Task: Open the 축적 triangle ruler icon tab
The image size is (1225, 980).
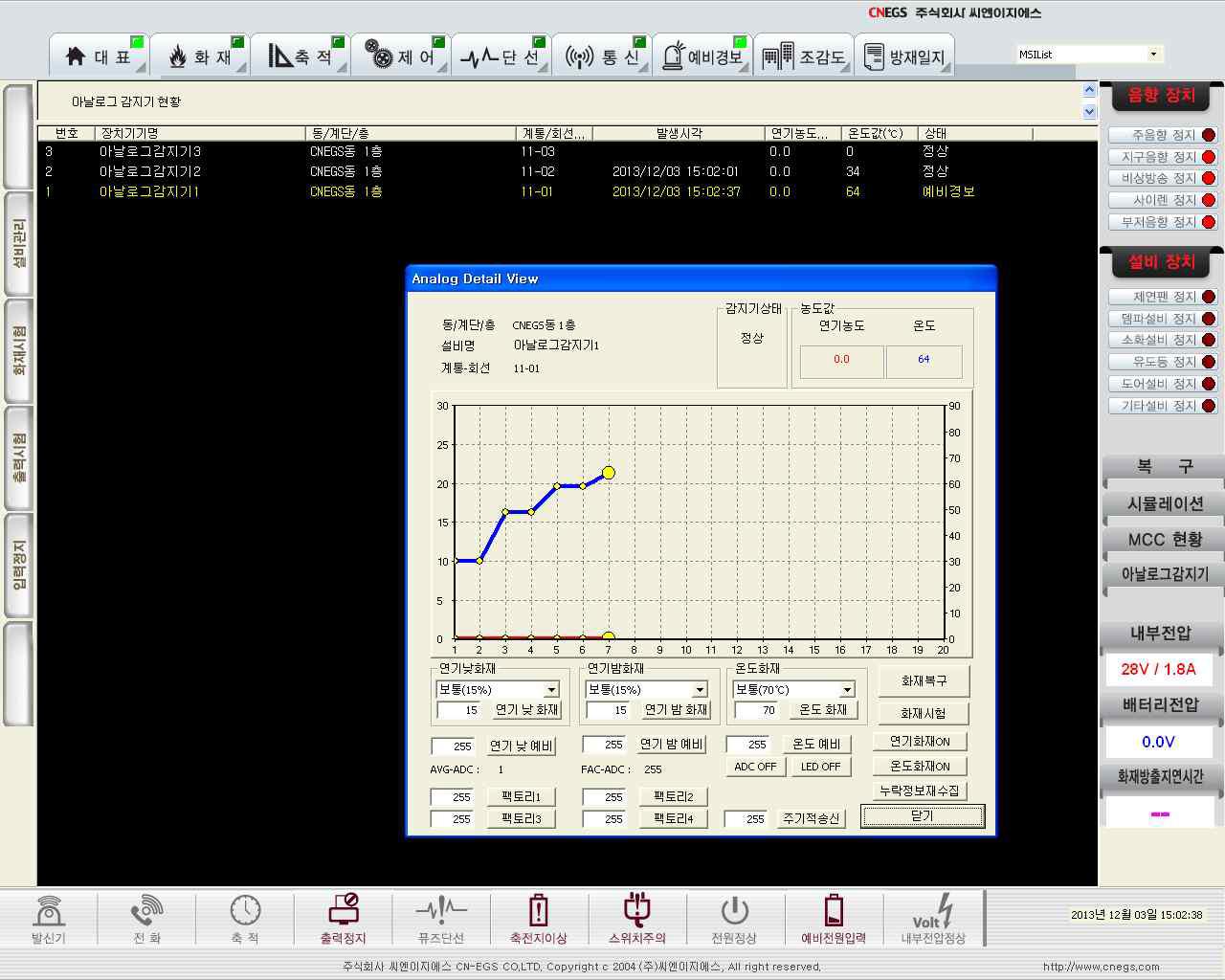Action: [x=300, y=56]
